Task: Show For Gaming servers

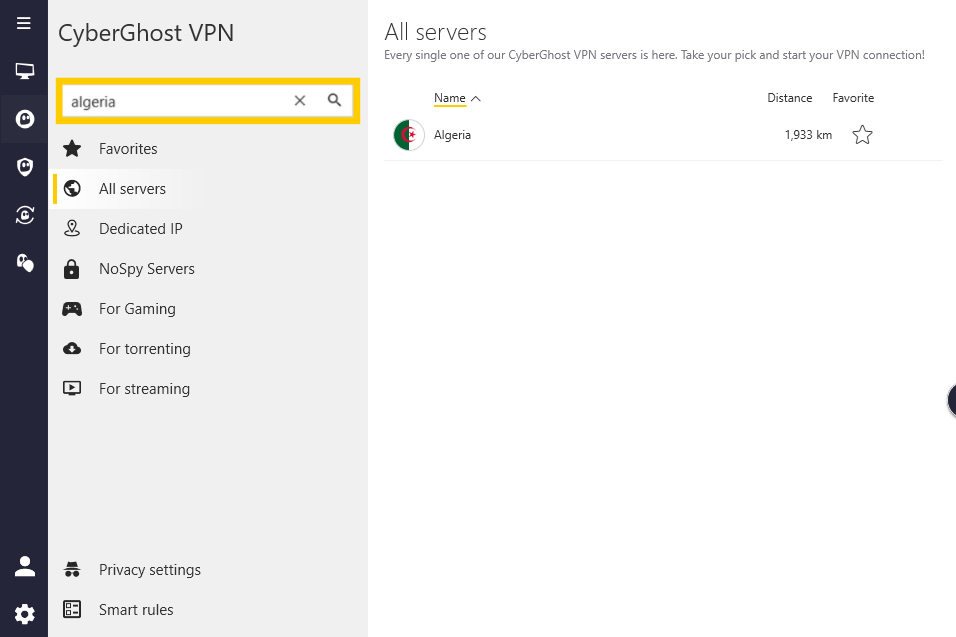Action: [137, 309]
